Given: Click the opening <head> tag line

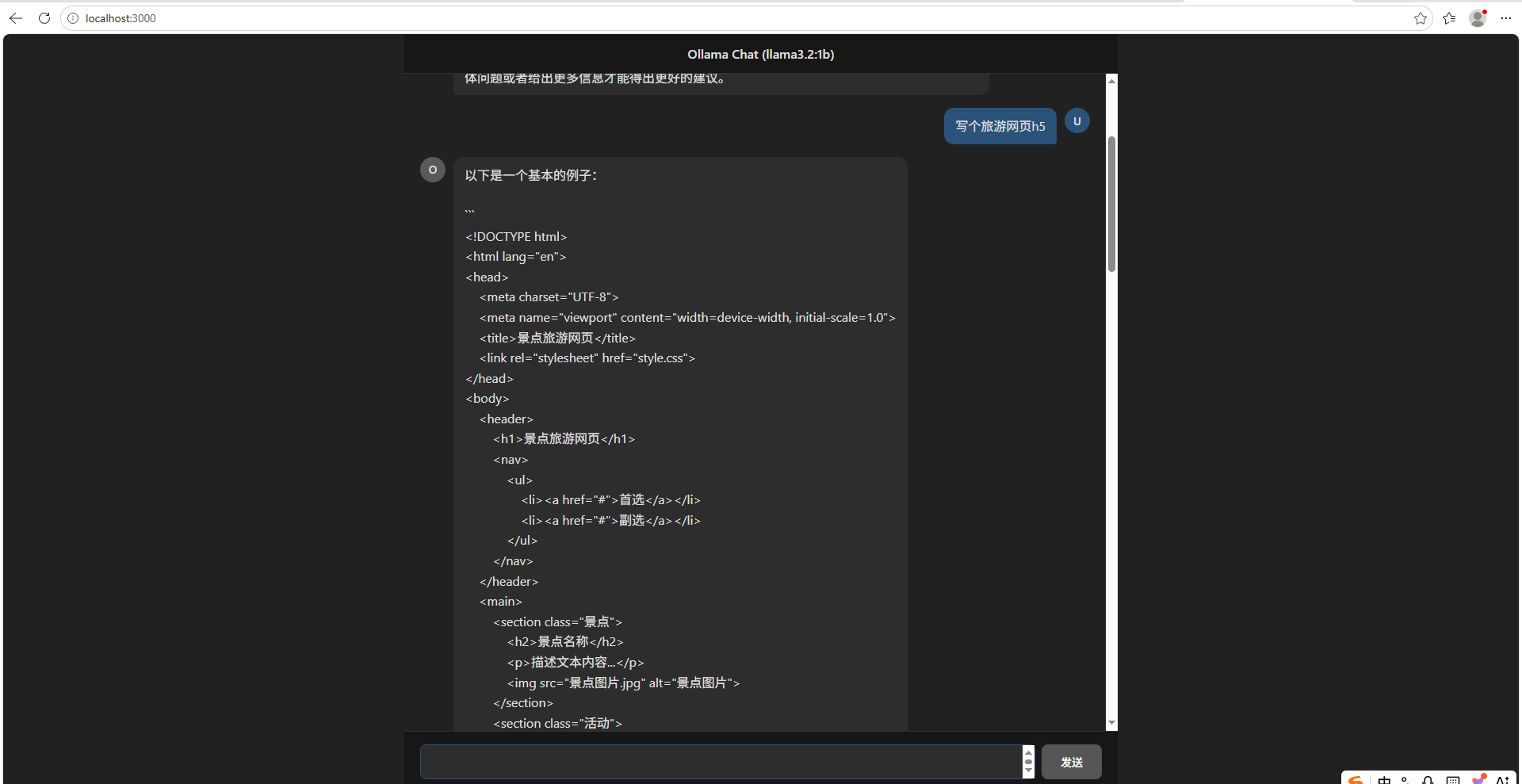Looking at the screenshot, I should tap(487, 277).
